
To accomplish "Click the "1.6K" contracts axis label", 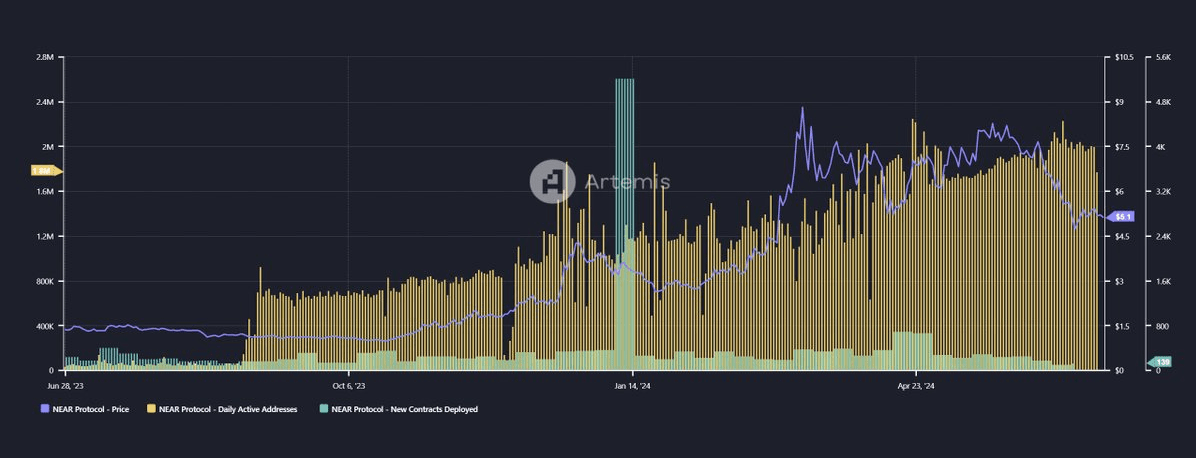I will tap(1164, 281).
